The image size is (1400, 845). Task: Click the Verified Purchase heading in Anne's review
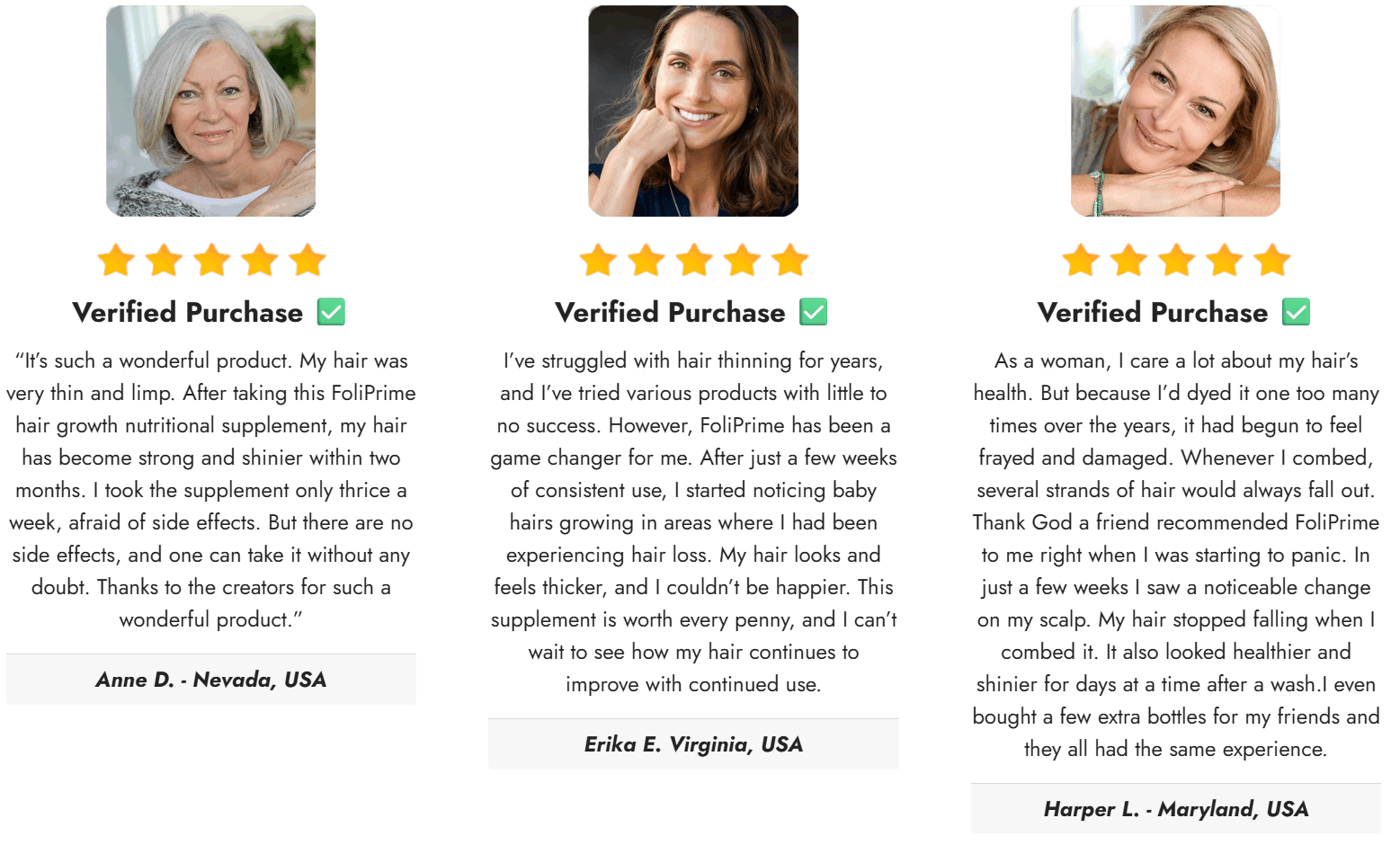188,313
